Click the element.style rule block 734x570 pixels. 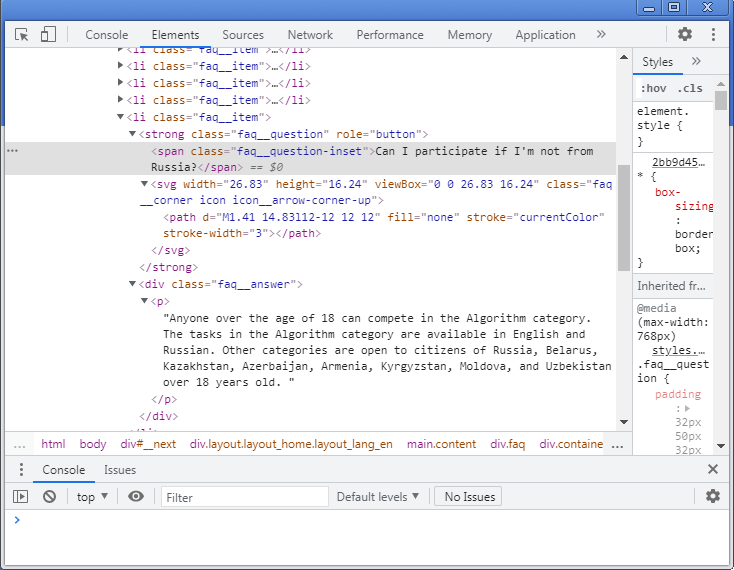(x=672, y=126)
